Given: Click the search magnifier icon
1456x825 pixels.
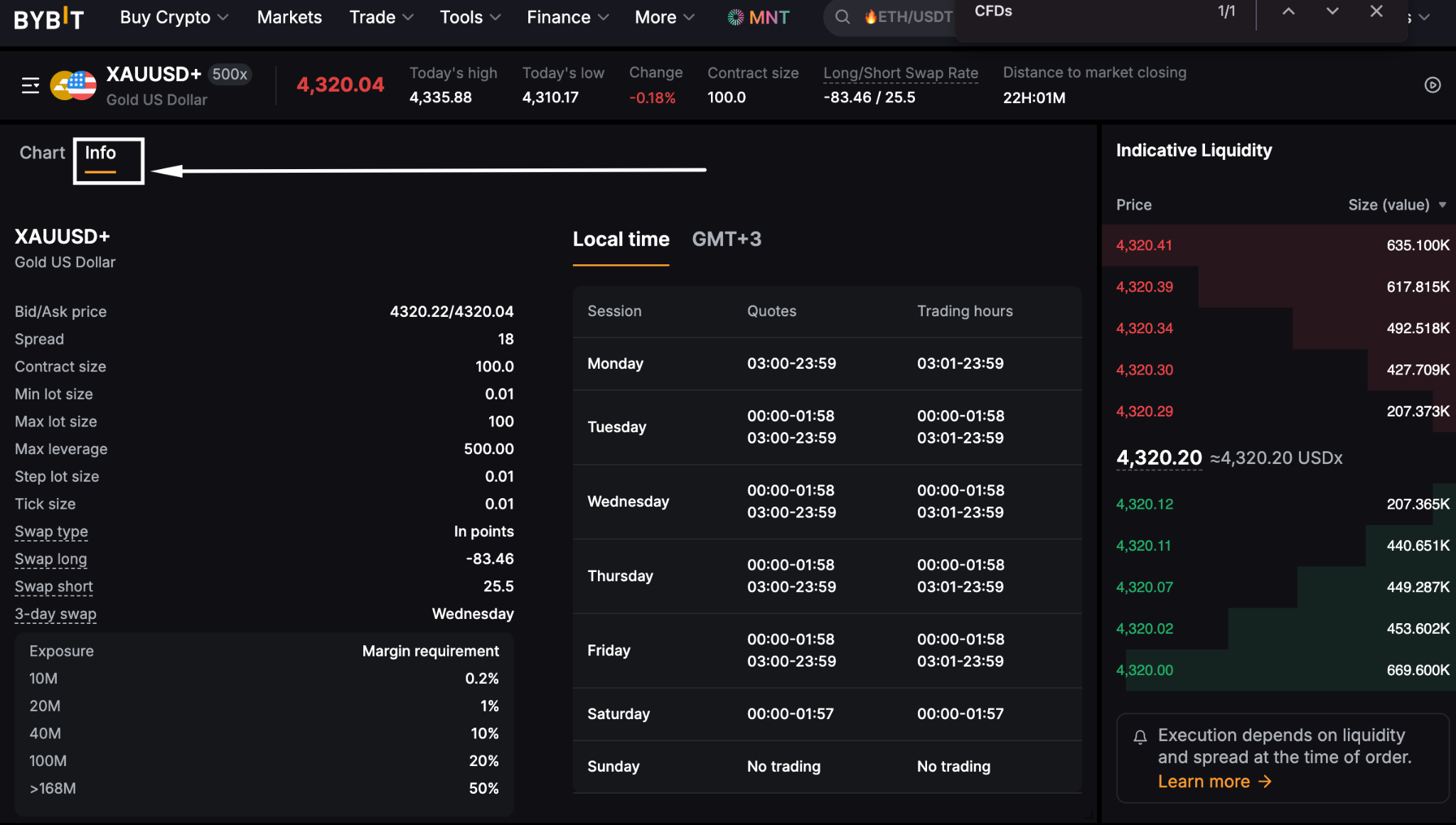Looking at the screenshot, I should tap(842, 17).
